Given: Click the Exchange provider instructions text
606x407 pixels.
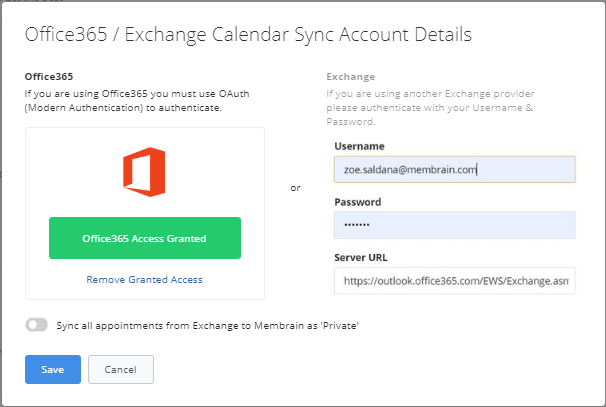Looking at the screenshot, I should pyautogui.click(x=430, y=107).
